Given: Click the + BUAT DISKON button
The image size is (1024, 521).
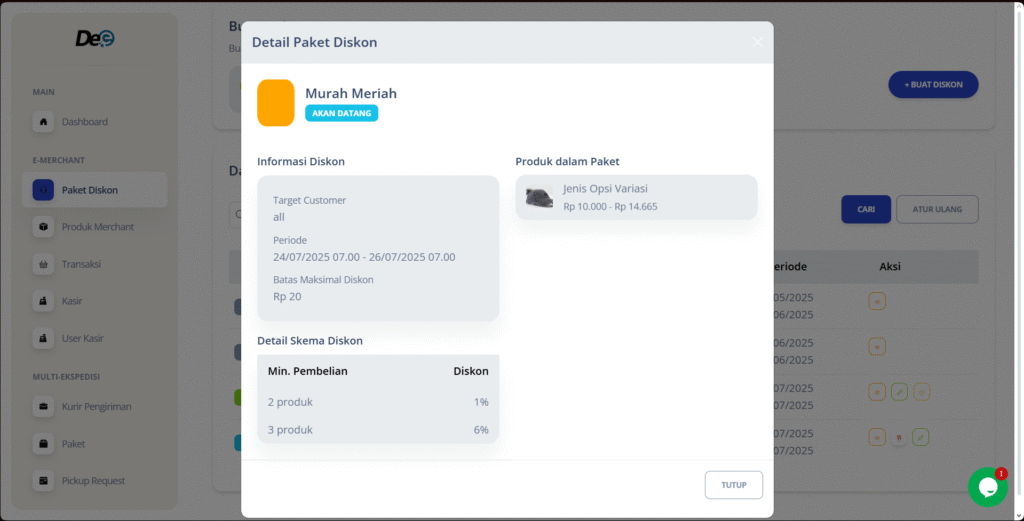Looking at the screenshot, I should click(933, 84).
